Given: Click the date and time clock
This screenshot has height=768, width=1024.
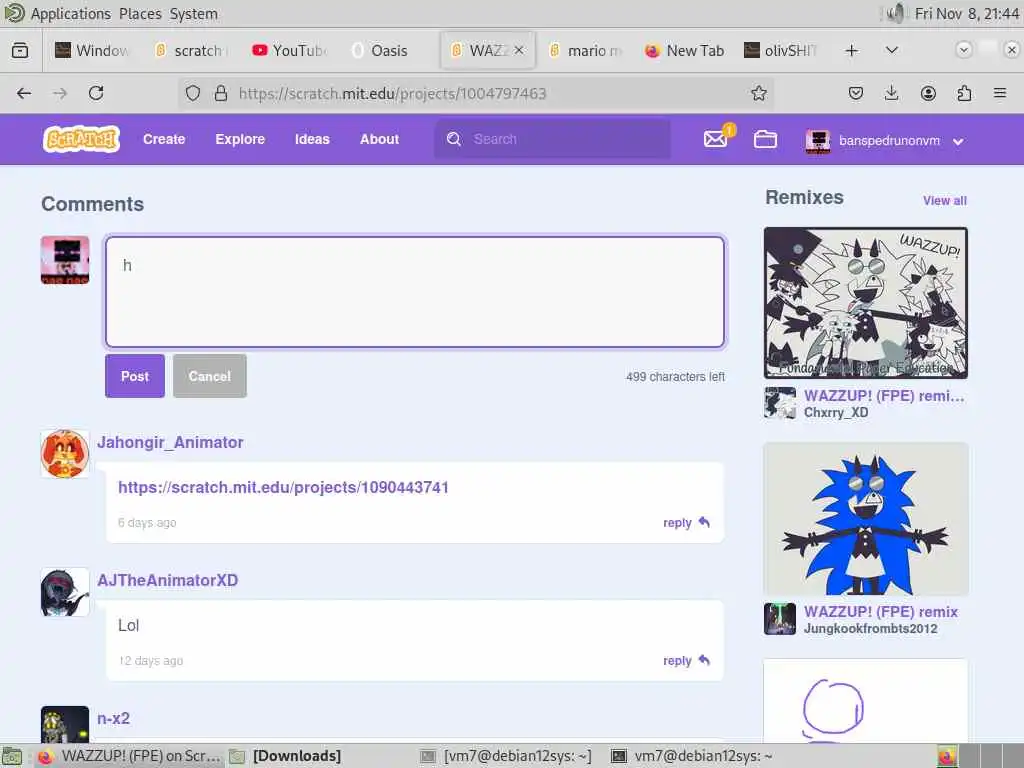Looking at the screenshot, I should click(967, 13).
